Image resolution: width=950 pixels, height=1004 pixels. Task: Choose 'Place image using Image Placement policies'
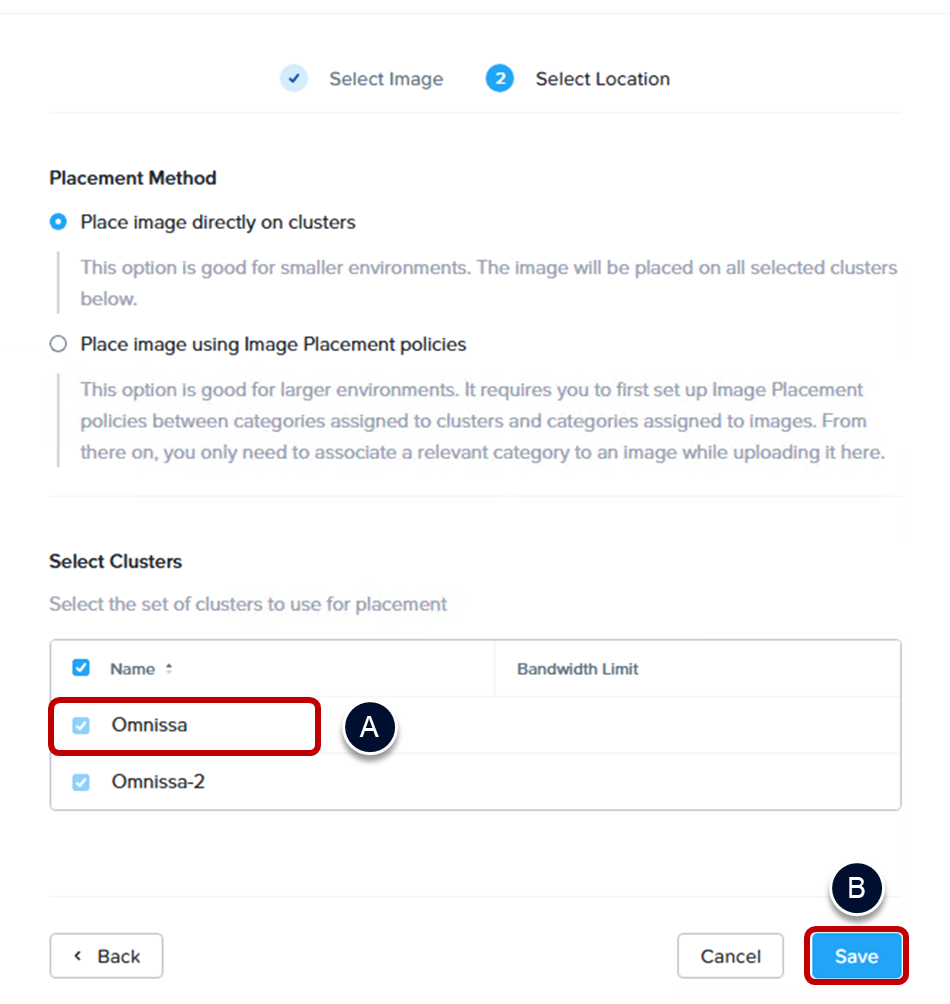click(59, 344)
